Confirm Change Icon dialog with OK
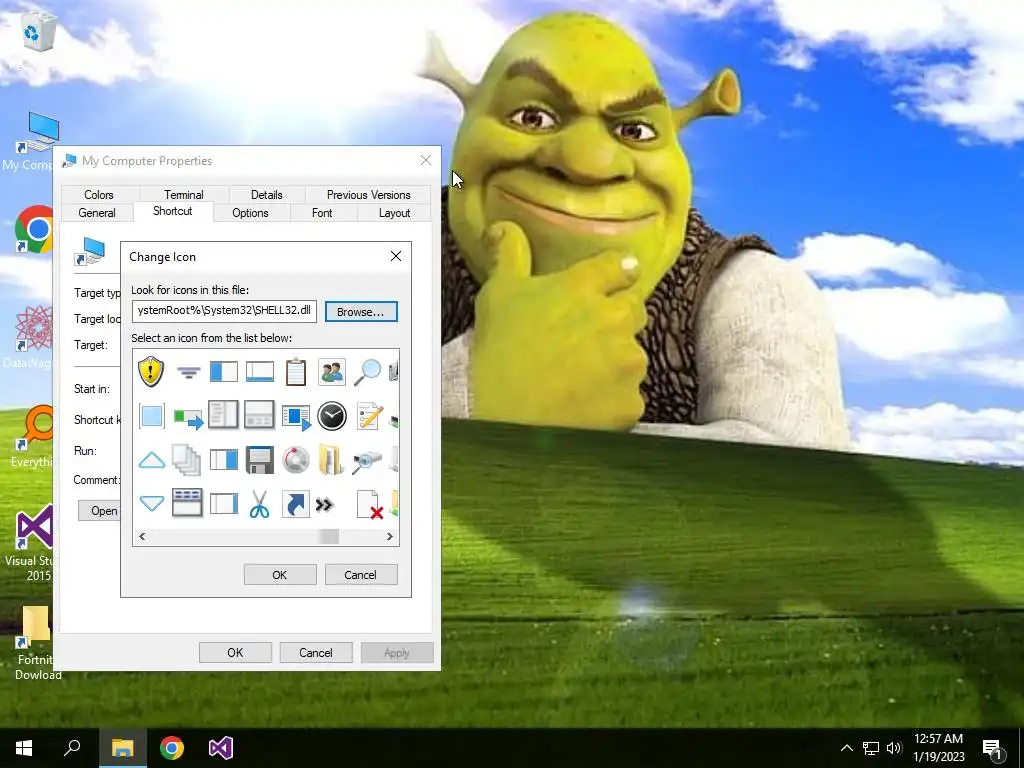Screen dimensions: 1024x768 280,575
